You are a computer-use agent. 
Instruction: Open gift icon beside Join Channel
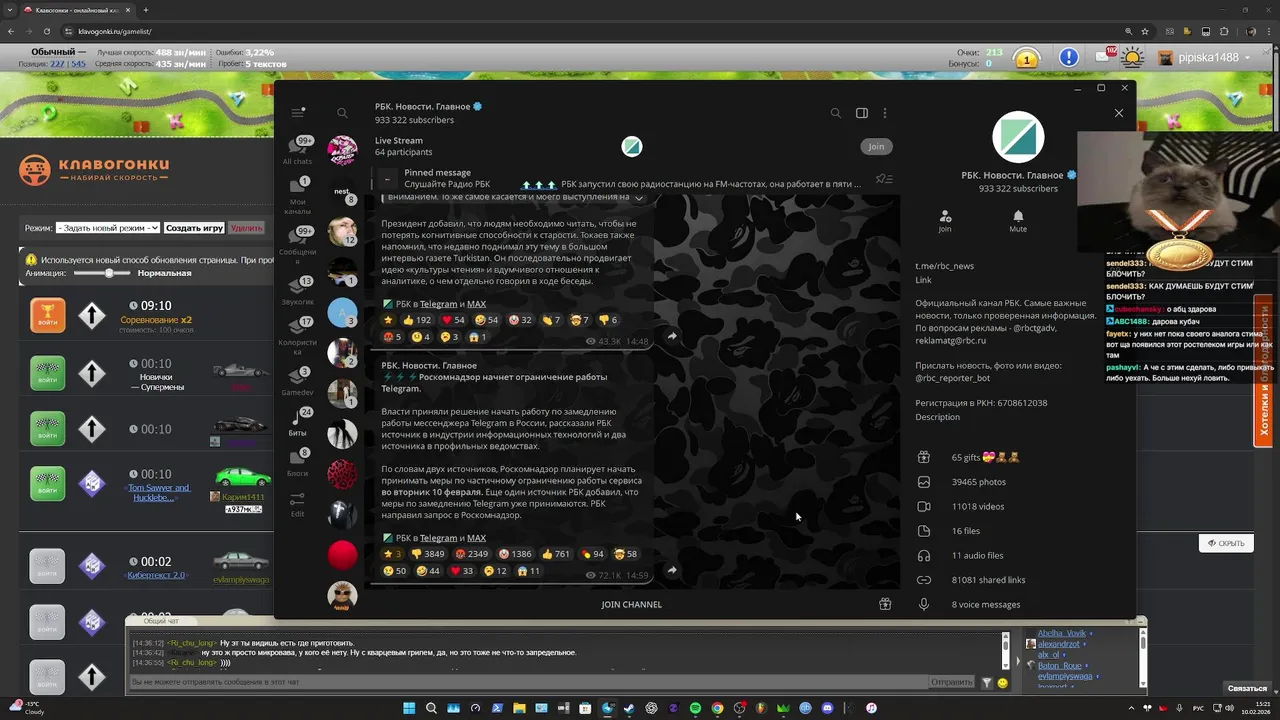click(x=885, y=604)
